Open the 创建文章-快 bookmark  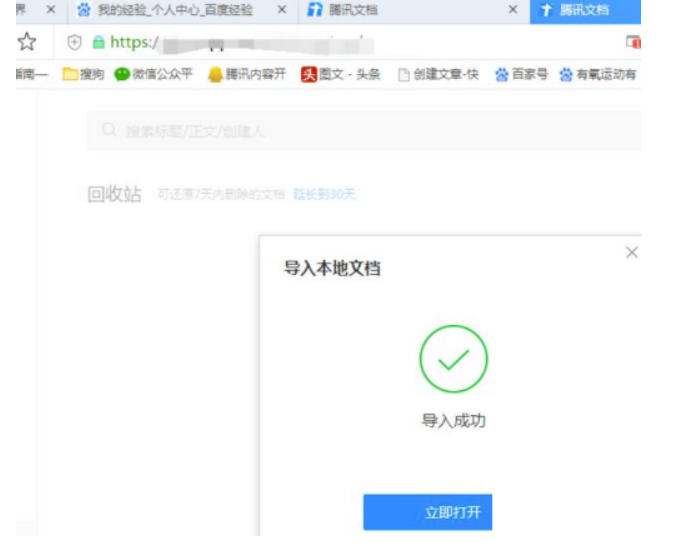(x=438, y=75)
